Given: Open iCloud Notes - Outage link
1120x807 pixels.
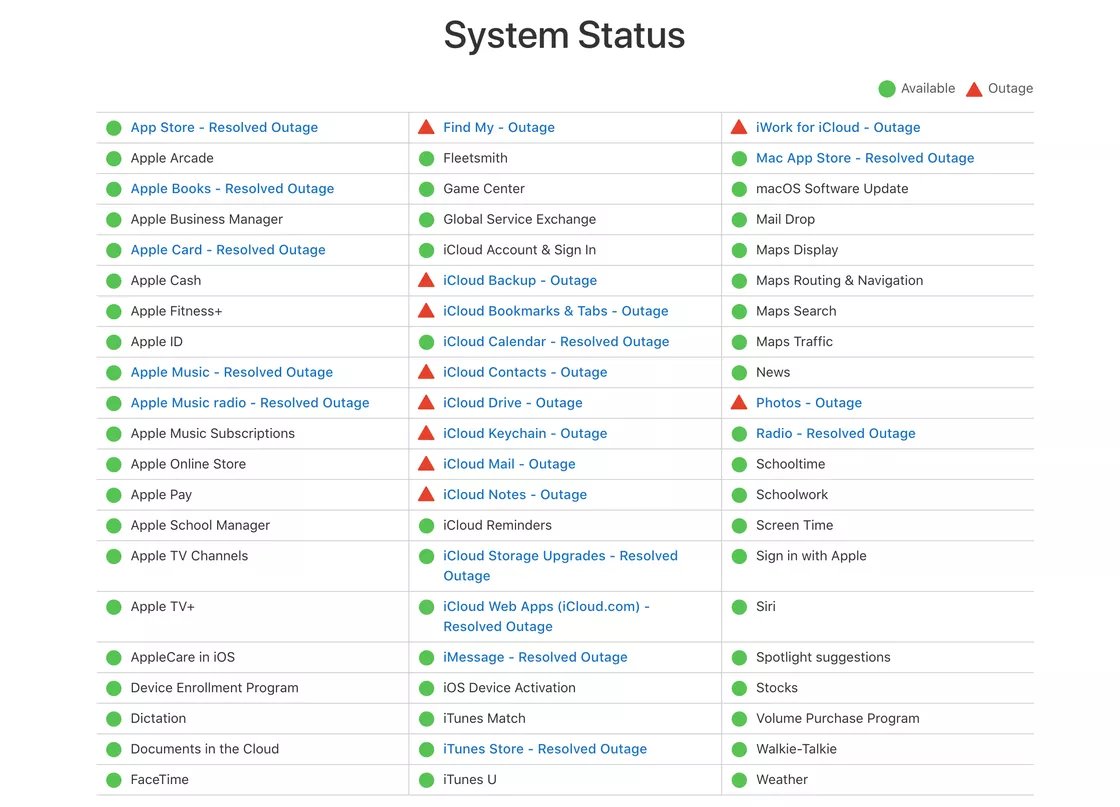Looking at the screenshot, I should coord(515,494).
